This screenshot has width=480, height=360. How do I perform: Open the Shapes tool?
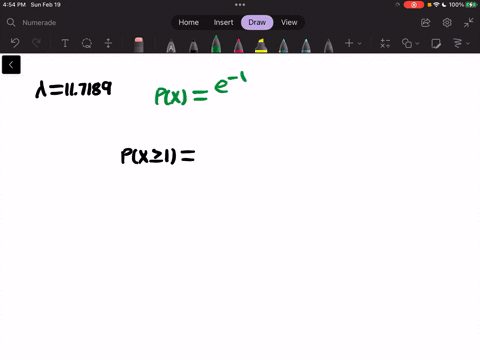tap(407, 43)
